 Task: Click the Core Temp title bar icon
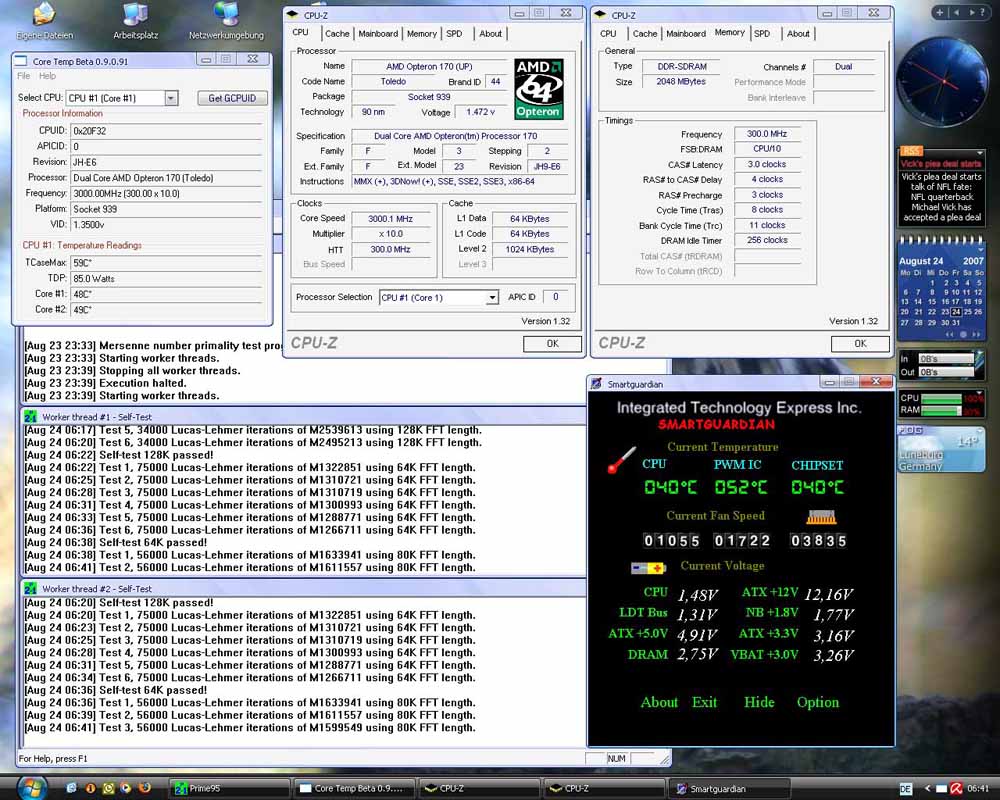(x=21, y=61)
